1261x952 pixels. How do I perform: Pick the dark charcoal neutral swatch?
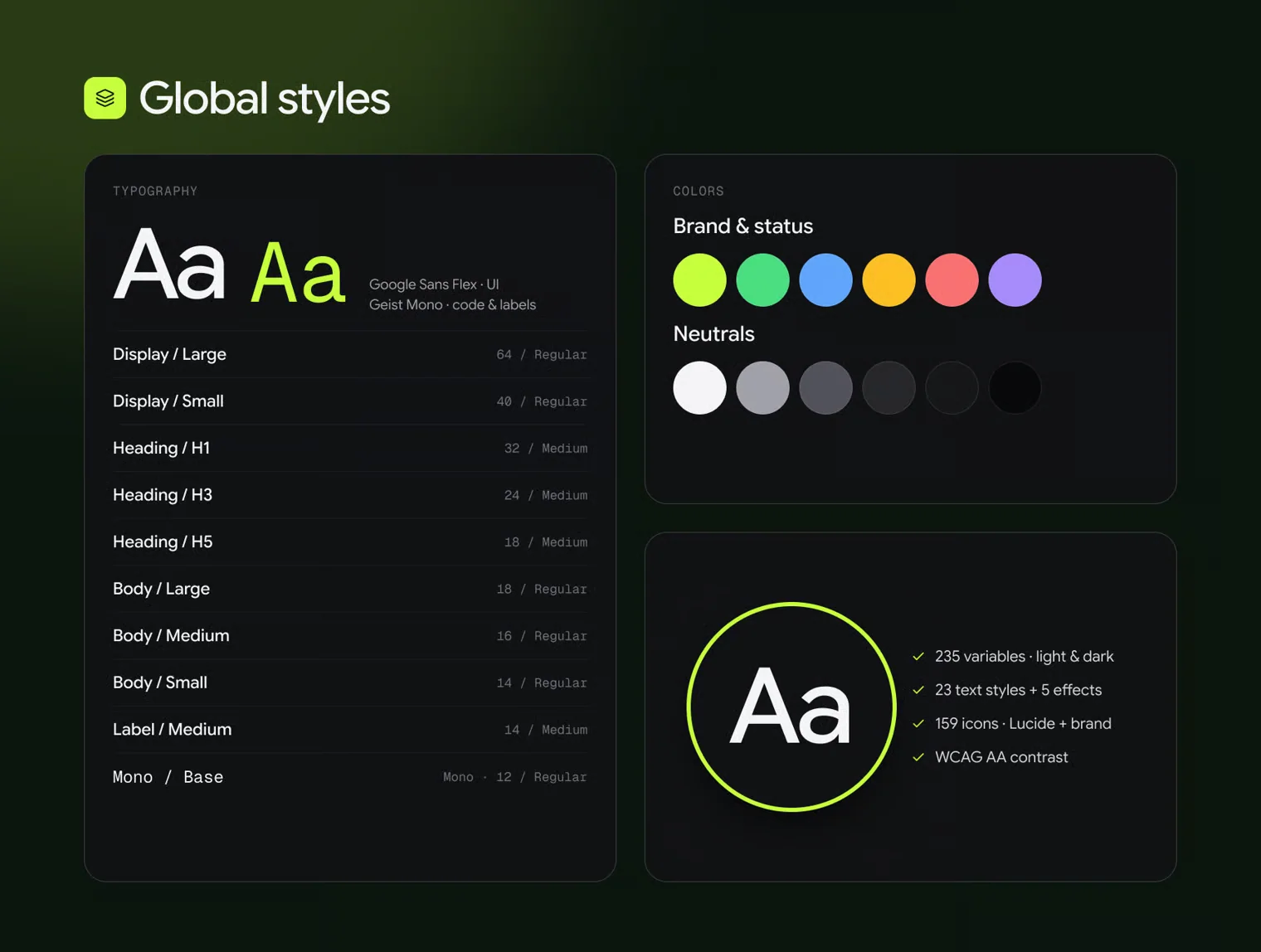[x=889, y=387]
